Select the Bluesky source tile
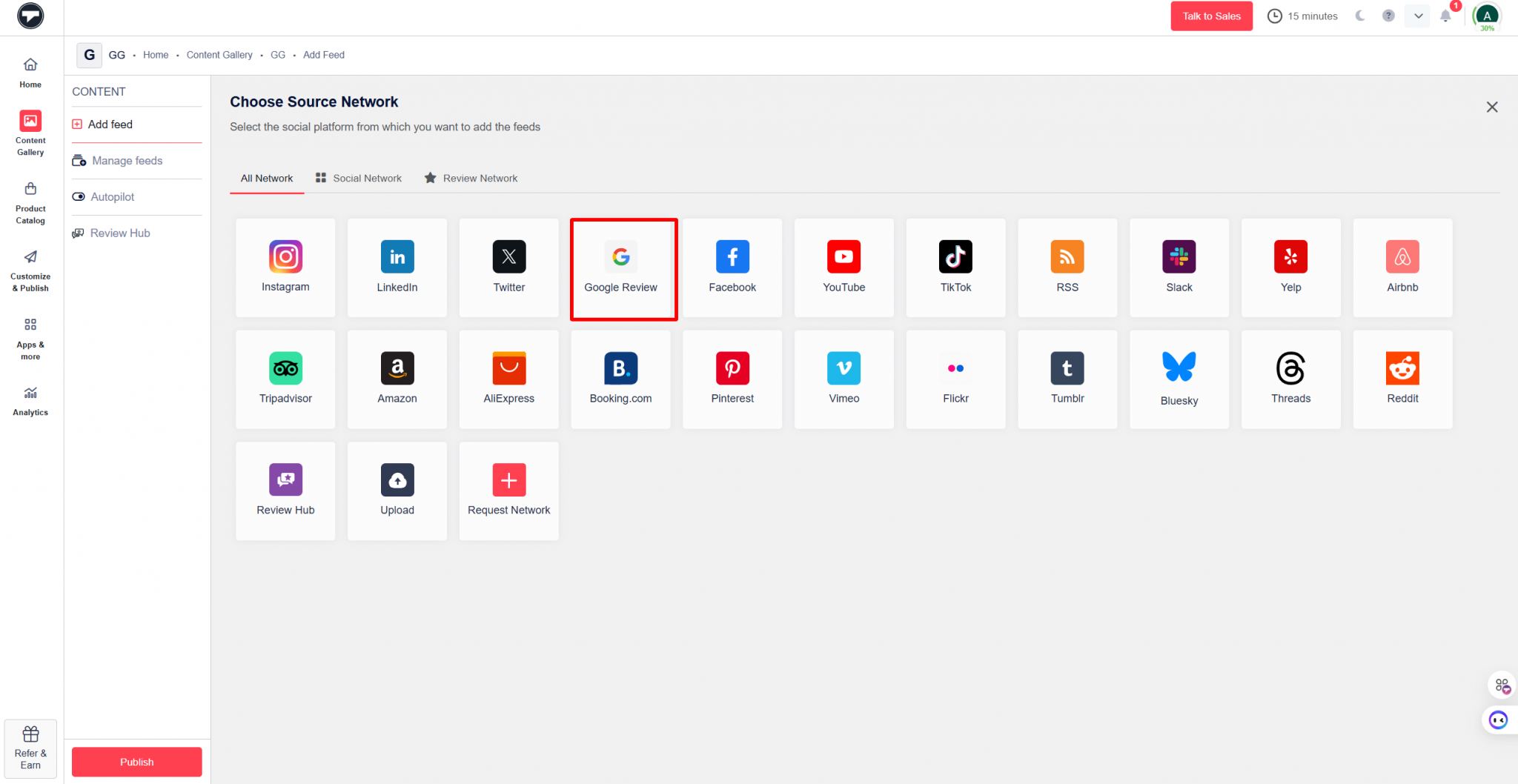 pos(1179,379)
